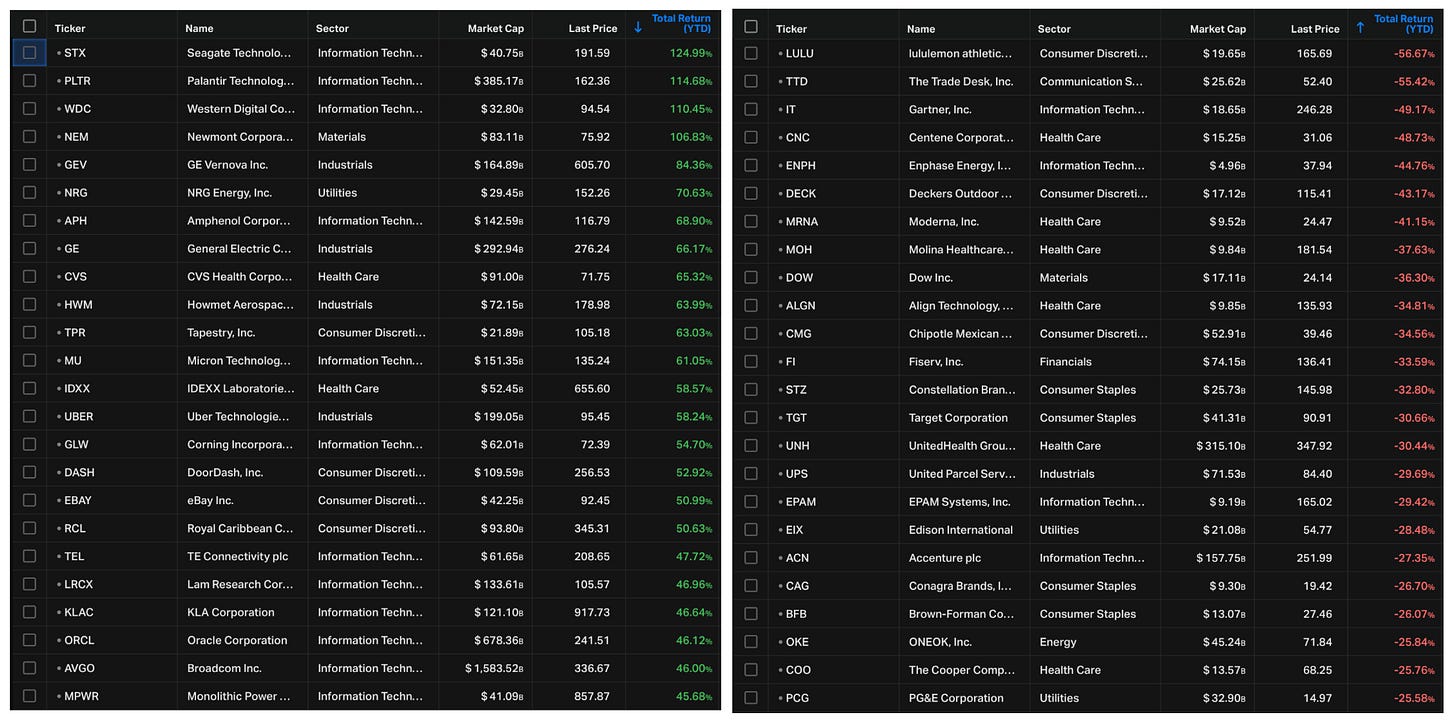Tick the select-all checkbox in left table header
Image resolution: width=1456 pixels, height=721 pixels.
pos(29,26)
